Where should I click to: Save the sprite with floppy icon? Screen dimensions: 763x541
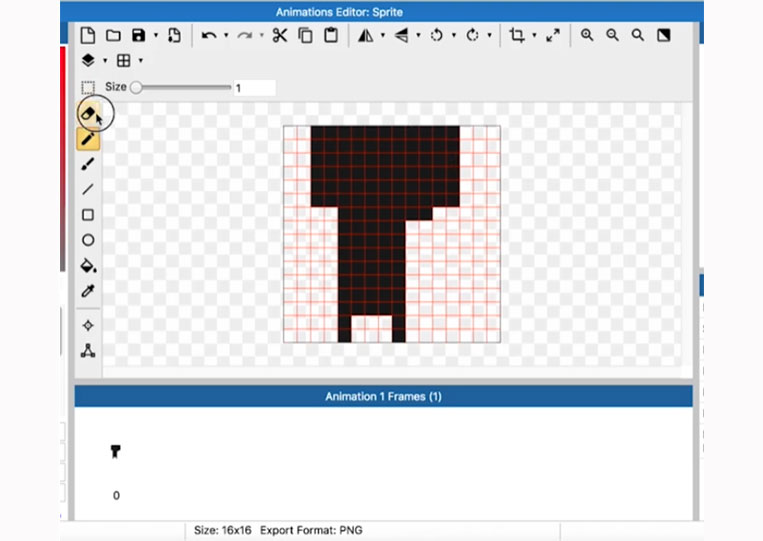(x=139, y=35)
